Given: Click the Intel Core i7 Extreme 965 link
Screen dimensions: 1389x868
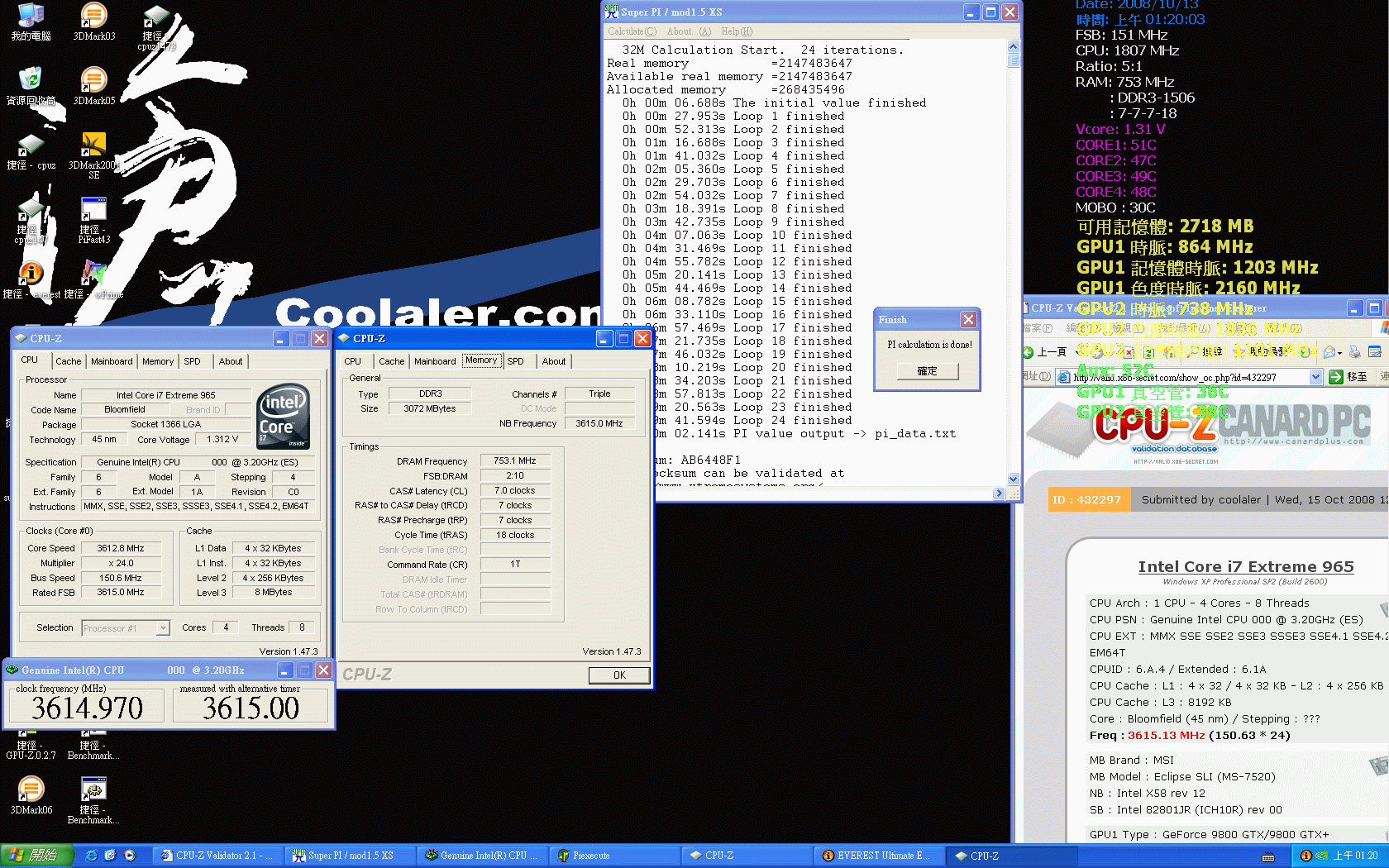Looking at the screenshot, I should click(x=1246, y=566).
